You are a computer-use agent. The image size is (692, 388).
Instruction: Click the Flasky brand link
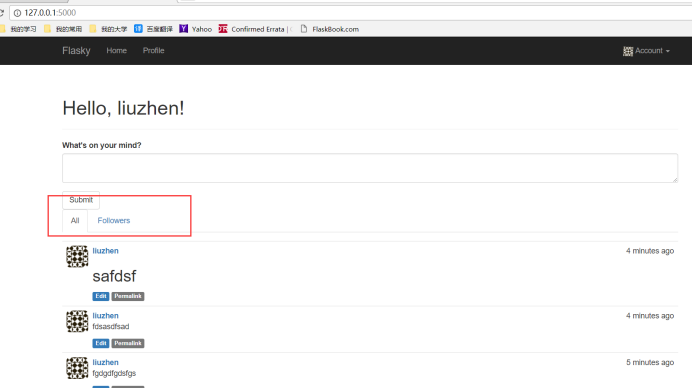pyautogui.click(x=76, y=51)
